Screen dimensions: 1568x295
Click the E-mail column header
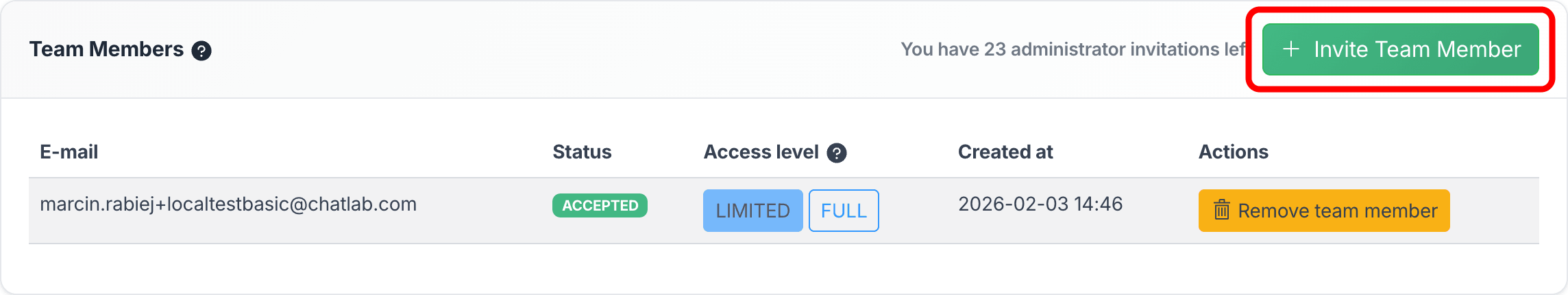69,152
